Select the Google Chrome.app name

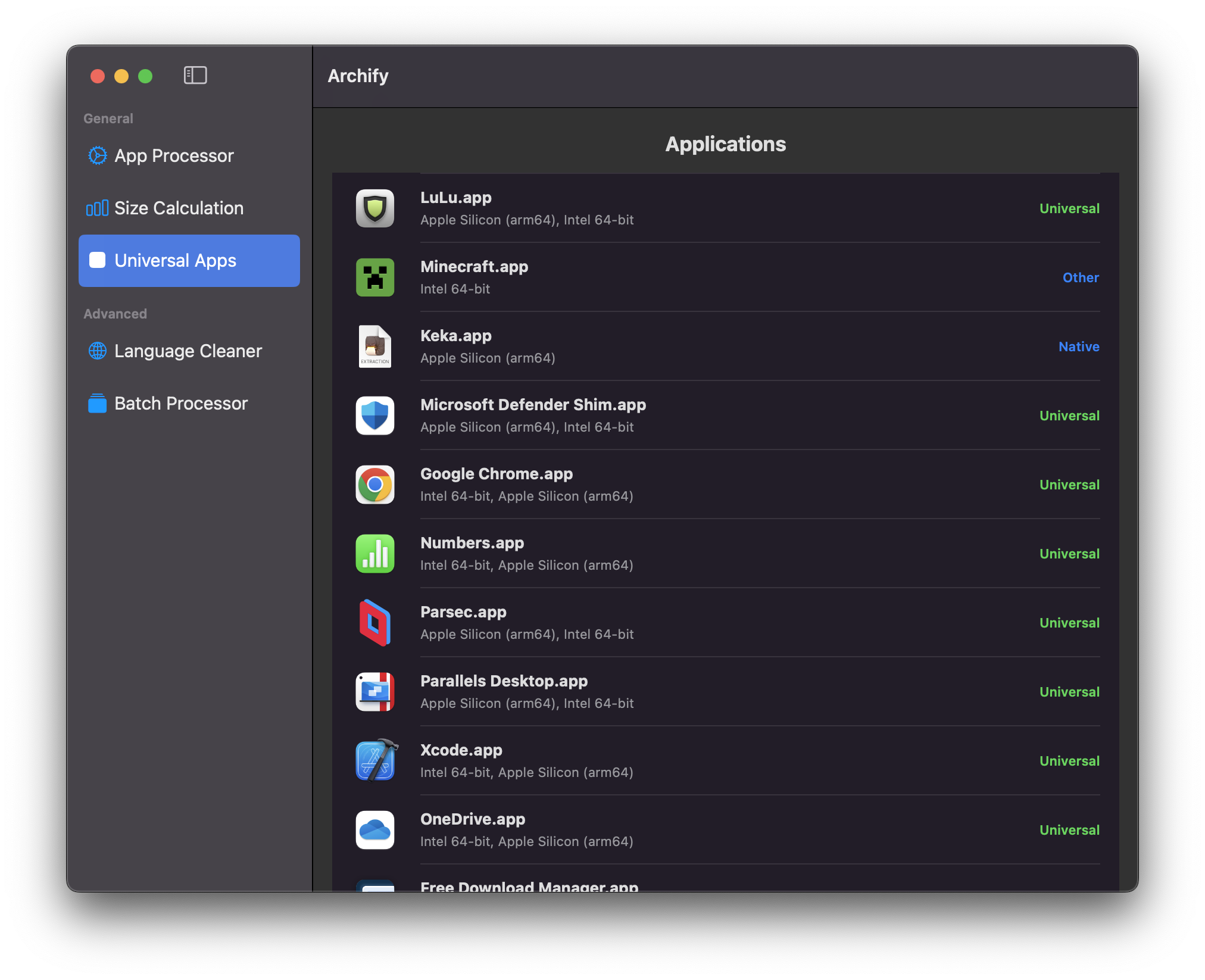[497, 474]
